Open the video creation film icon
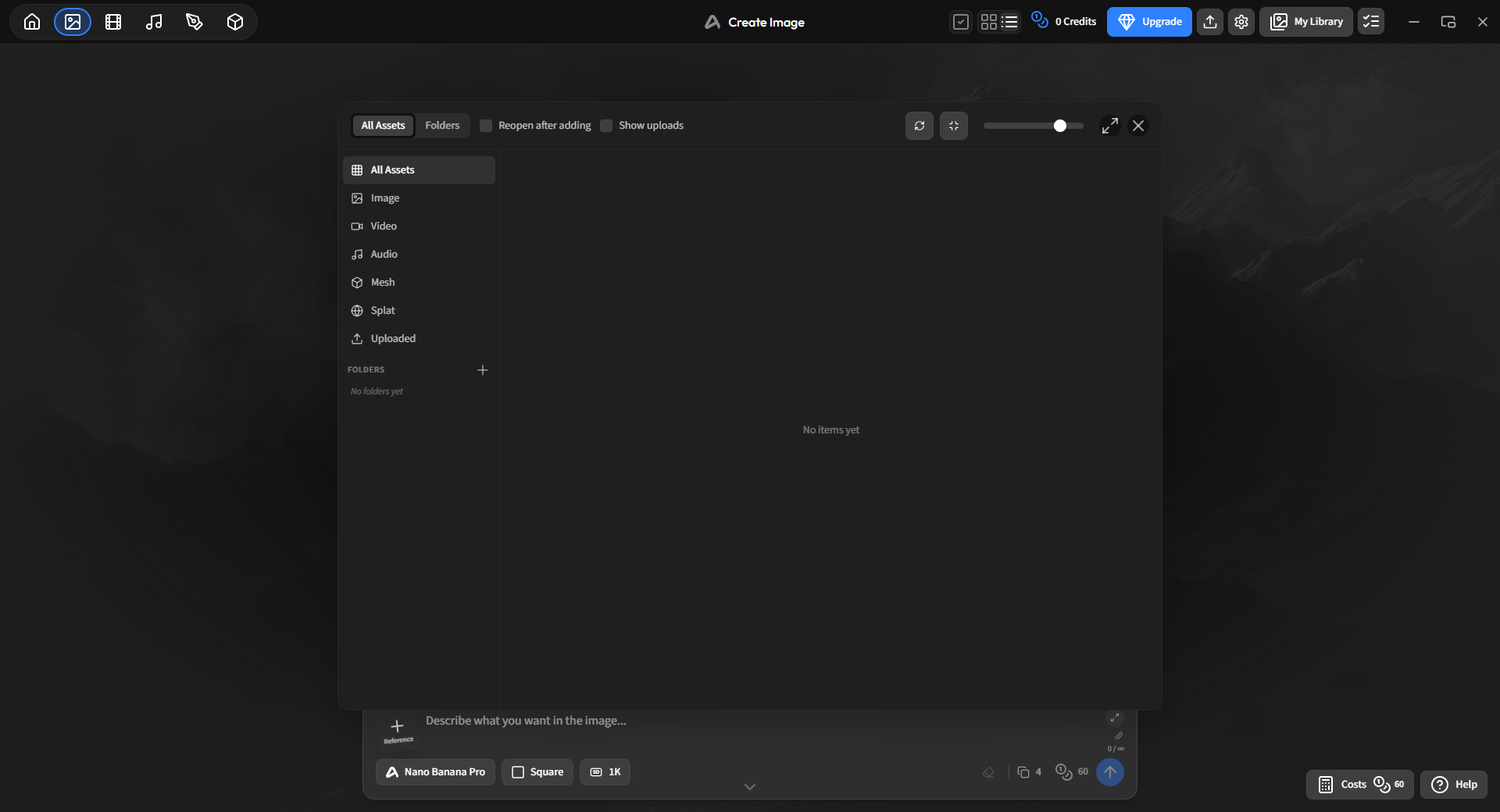1500x812 pixels. click(113, 22)
